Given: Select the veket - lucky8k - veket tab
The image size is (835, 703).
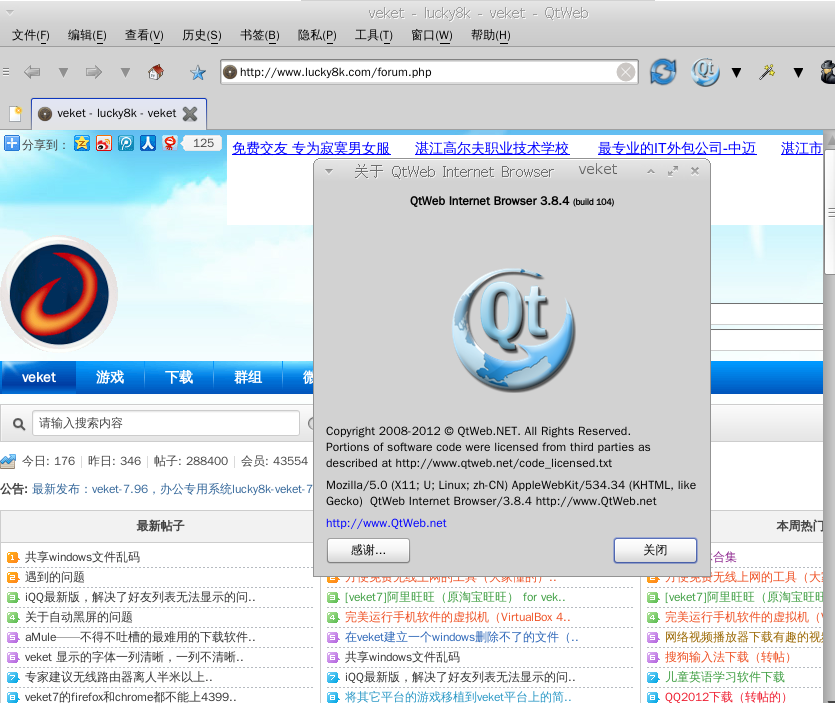Looking at the screenshot, I should click(118, 113).
